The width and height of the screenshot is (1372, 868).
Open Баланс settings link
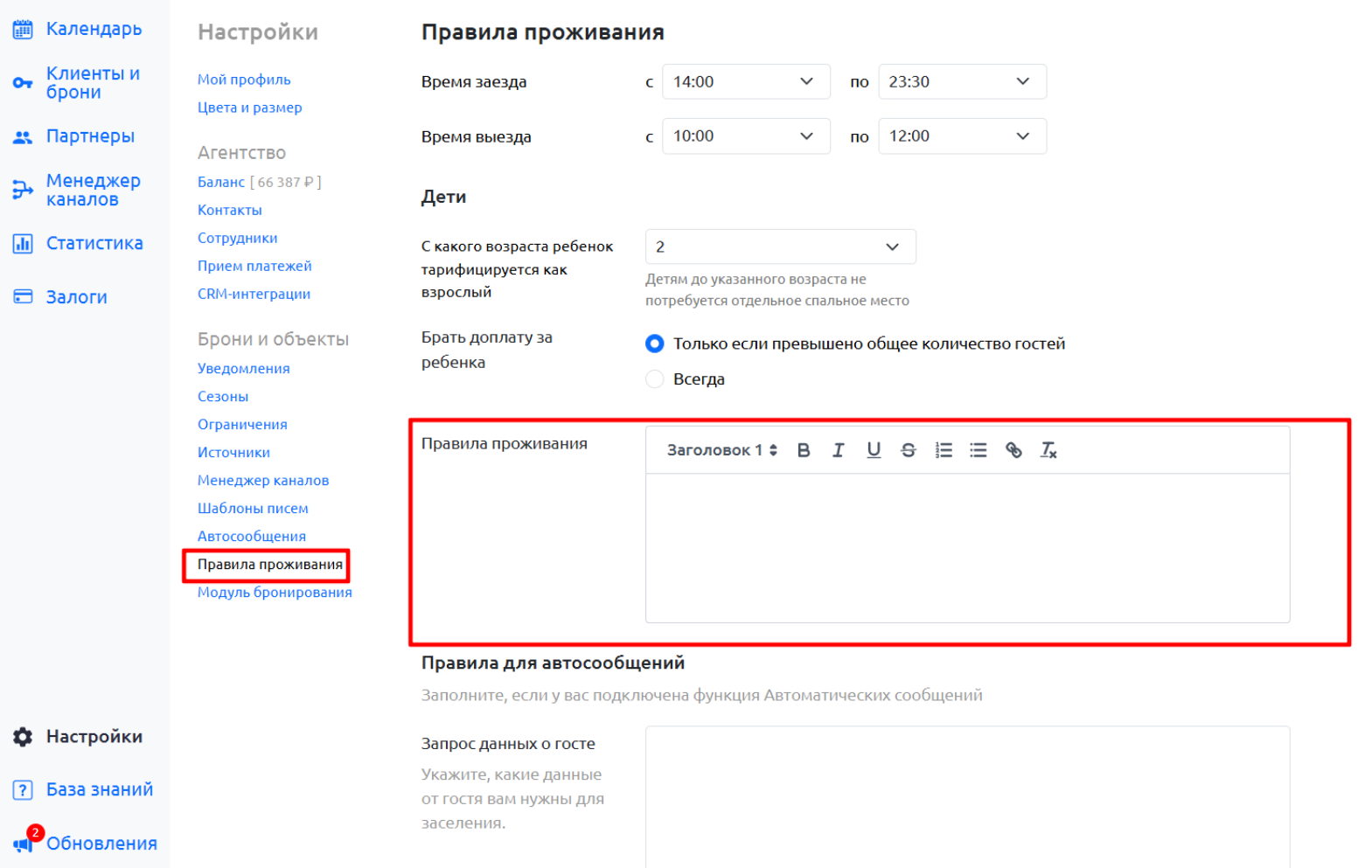[x=221, y=182]
